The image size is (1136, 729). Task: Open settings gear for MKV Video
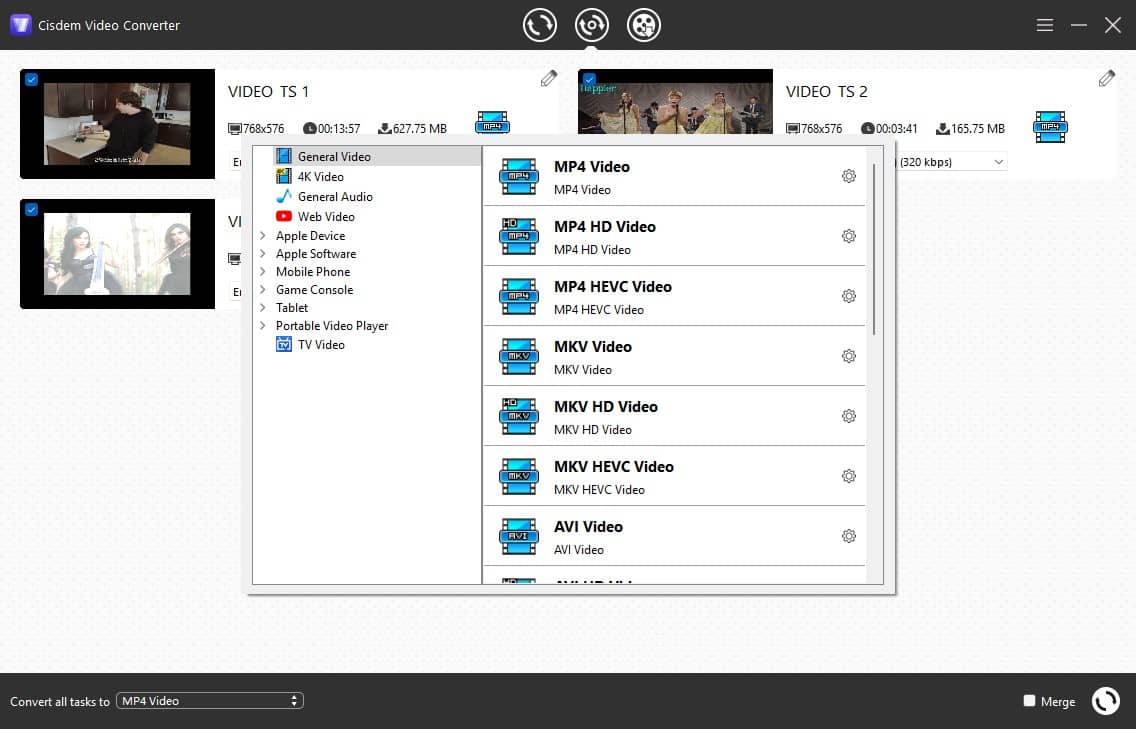point(848,356)
